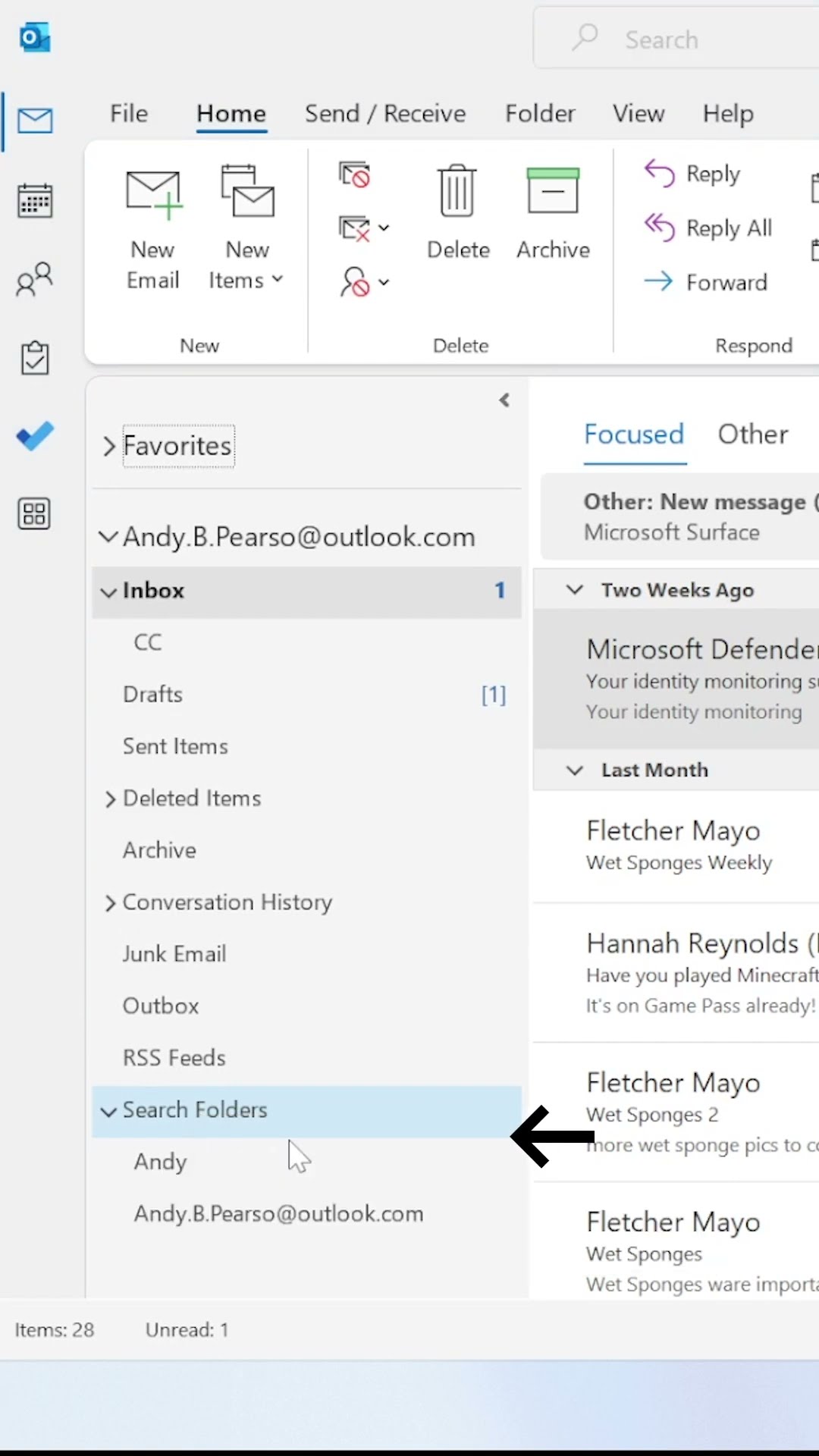
Task: Click in the Search box
Action: click(x=676, y=39)
